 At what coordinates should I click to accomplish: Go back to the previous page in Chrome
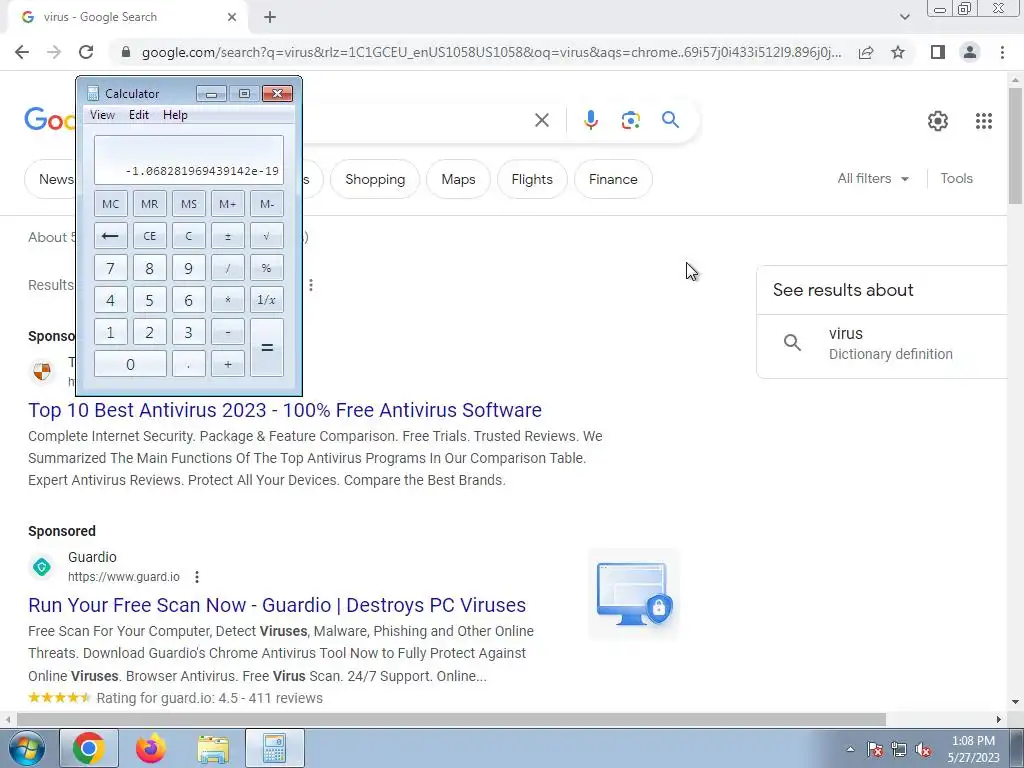[x=22, y=52]
